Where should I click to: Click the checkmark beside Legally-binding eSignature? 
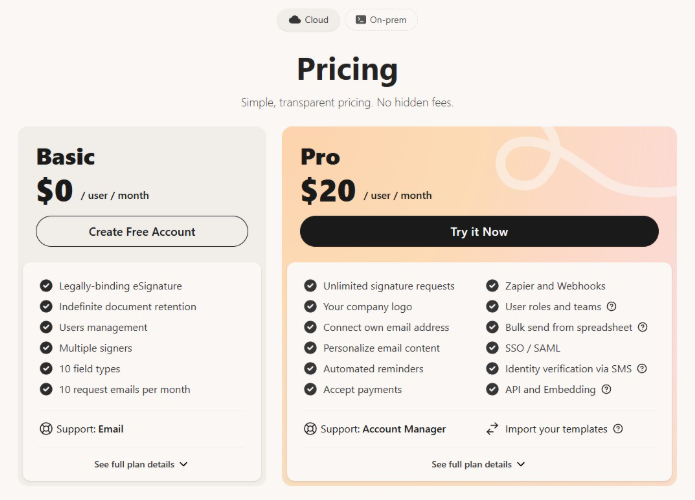pyautogui.click(x=46, y=286)
